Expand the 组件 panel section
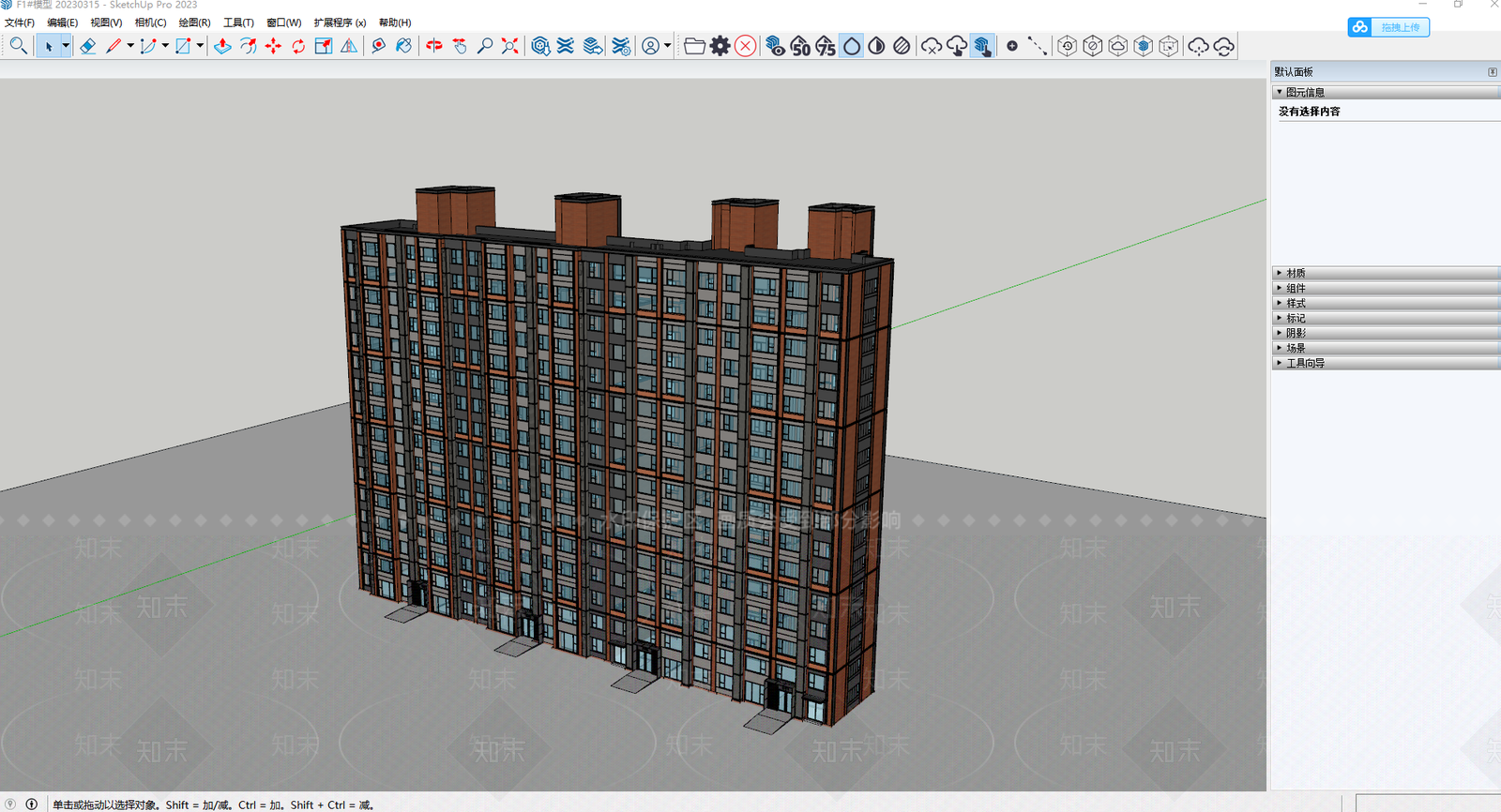The width and height of the screenshot is (1501, 812). (1387, 288)
